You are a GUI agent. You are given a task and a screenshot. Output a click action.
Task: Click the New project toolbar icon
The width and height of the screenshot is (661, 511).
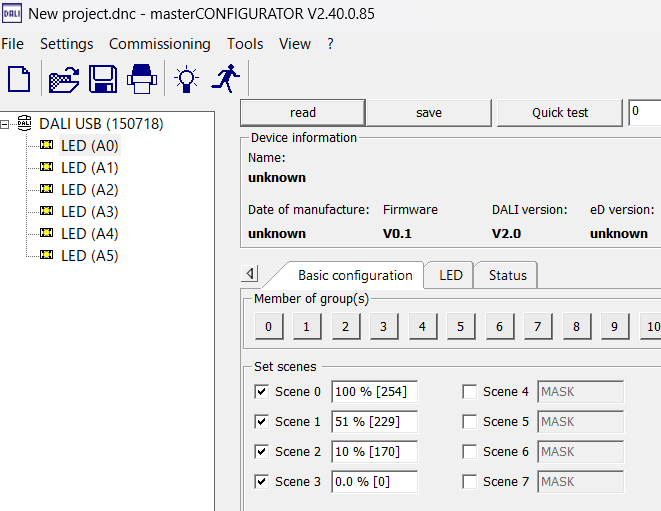[19, 78]
